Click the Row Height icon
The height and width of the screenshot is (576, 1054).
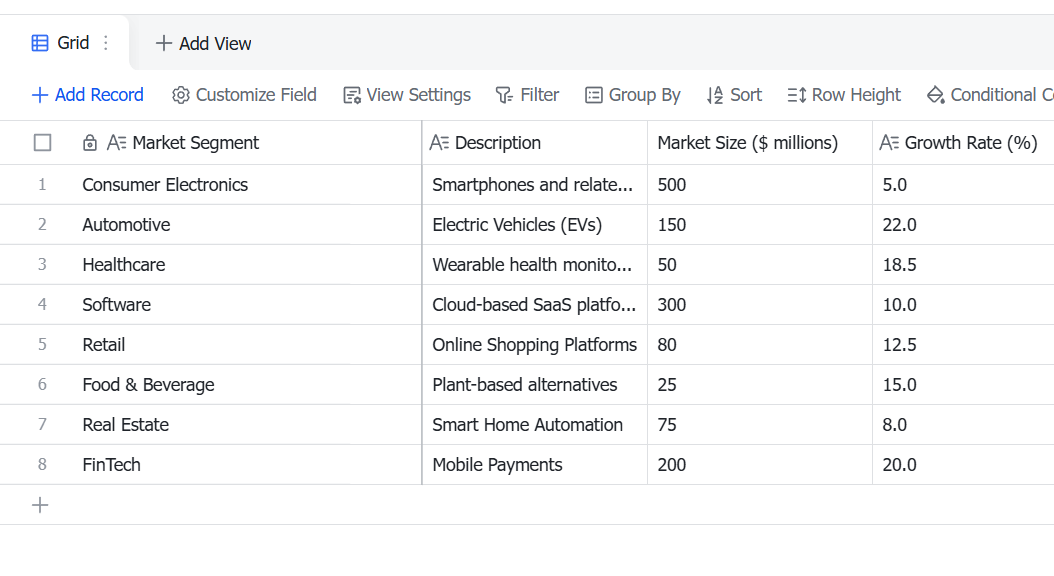pos(797,95)
